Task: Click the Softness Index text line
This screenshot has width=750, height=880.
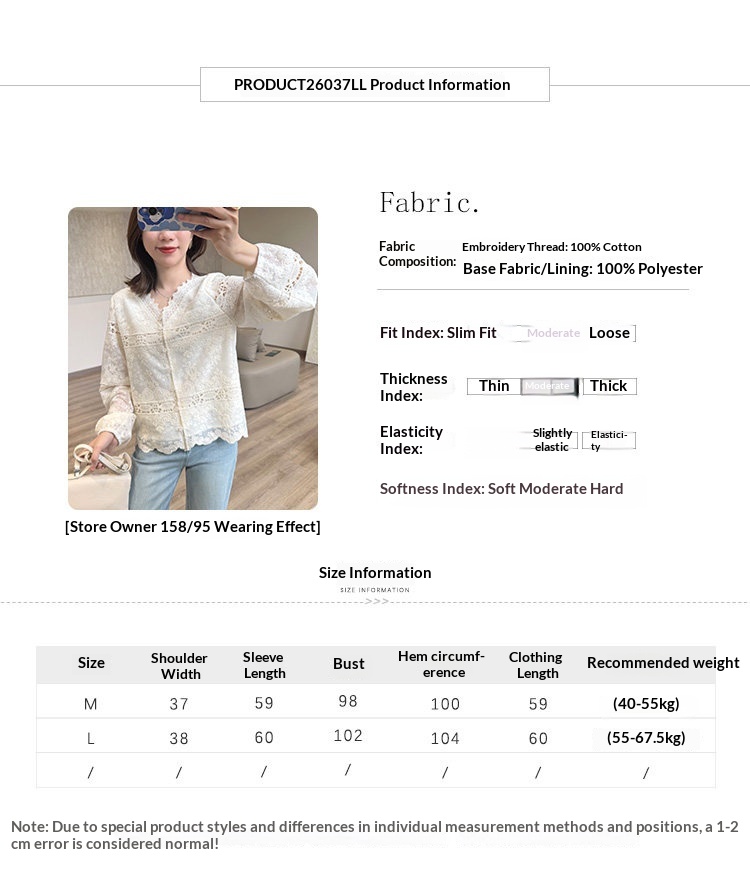Action: coord(501,489)
